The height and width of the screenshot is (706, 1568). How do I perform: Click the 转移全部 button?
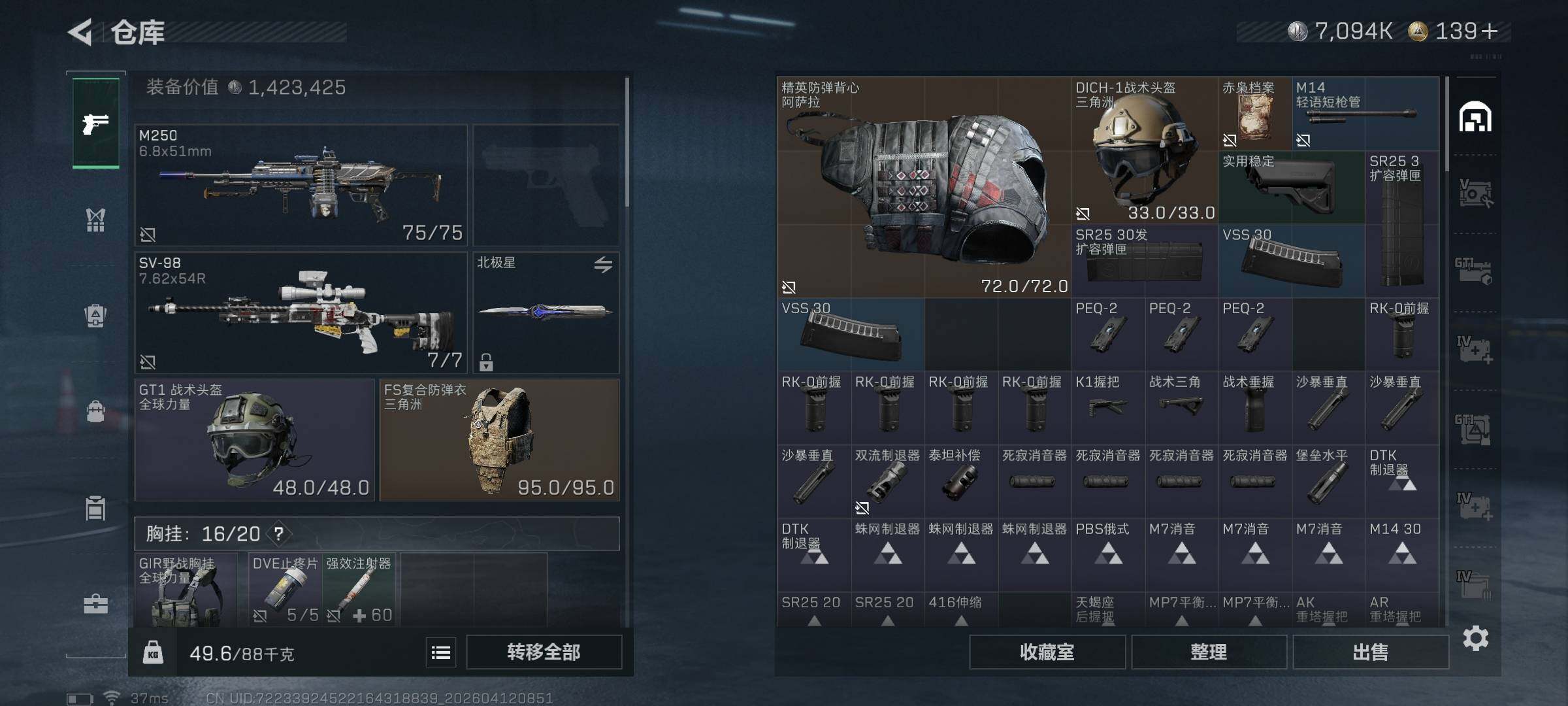pos(544,652)
